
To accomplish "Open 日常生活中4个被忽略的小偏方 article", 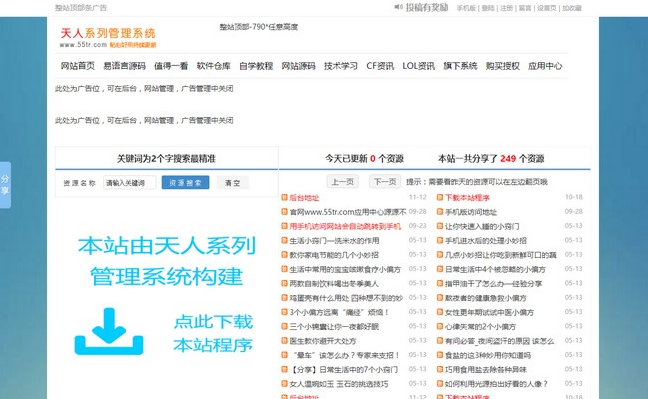I will point(496,269).
